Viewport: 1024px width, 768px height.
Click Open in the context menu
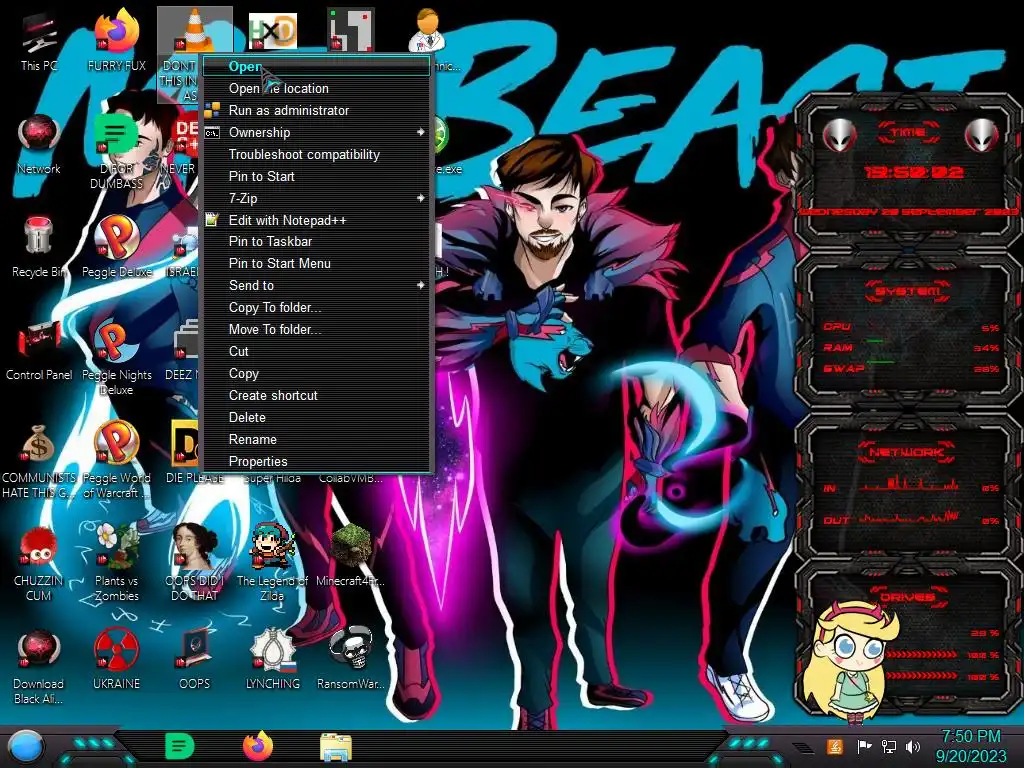pos(317,67)
